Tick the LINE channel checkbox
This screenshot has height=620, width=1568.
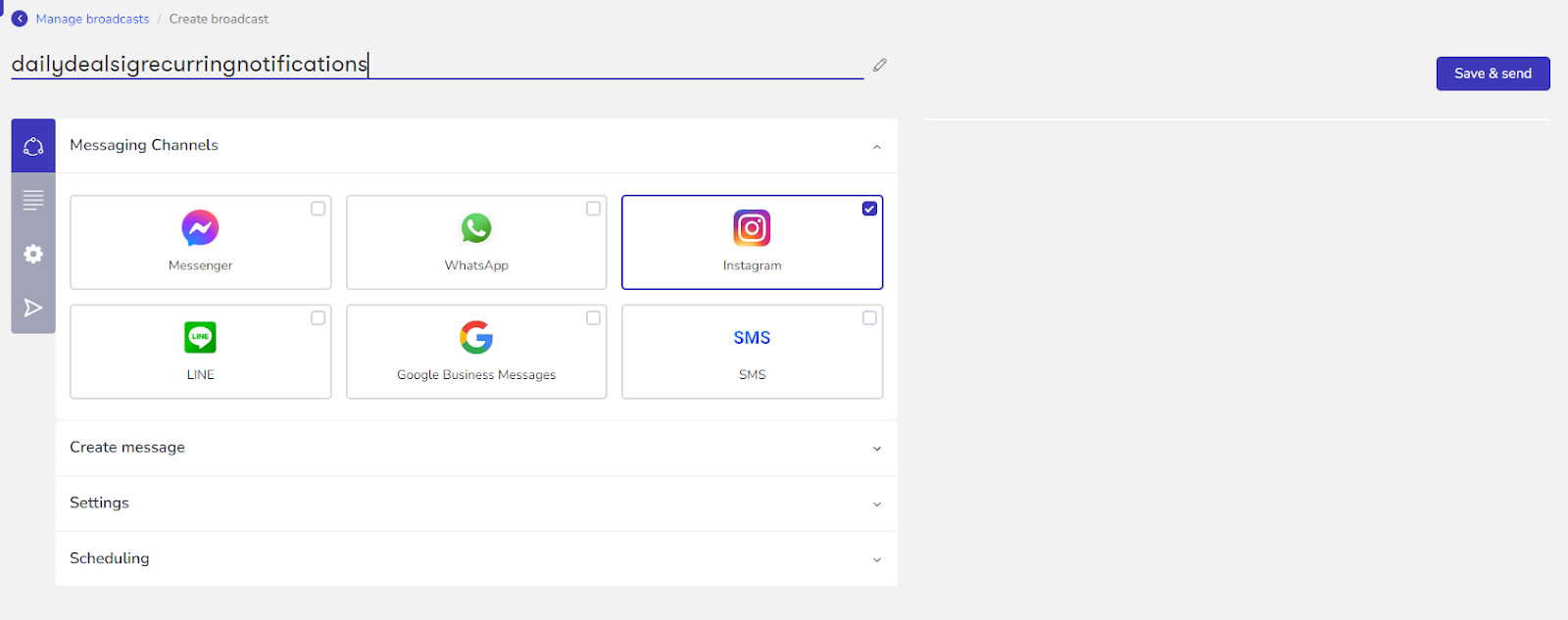point(318,318)
